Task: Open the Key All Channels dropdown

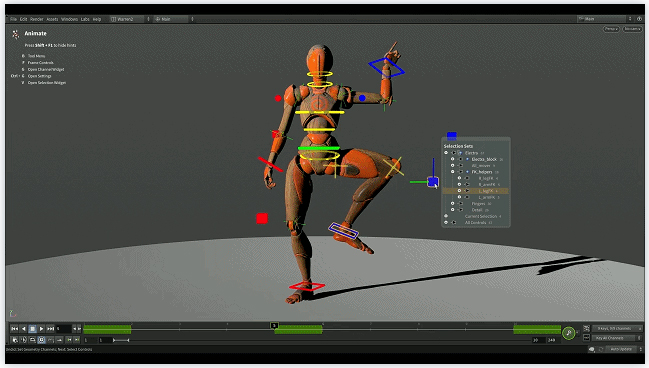Action: tap(617, 338)
